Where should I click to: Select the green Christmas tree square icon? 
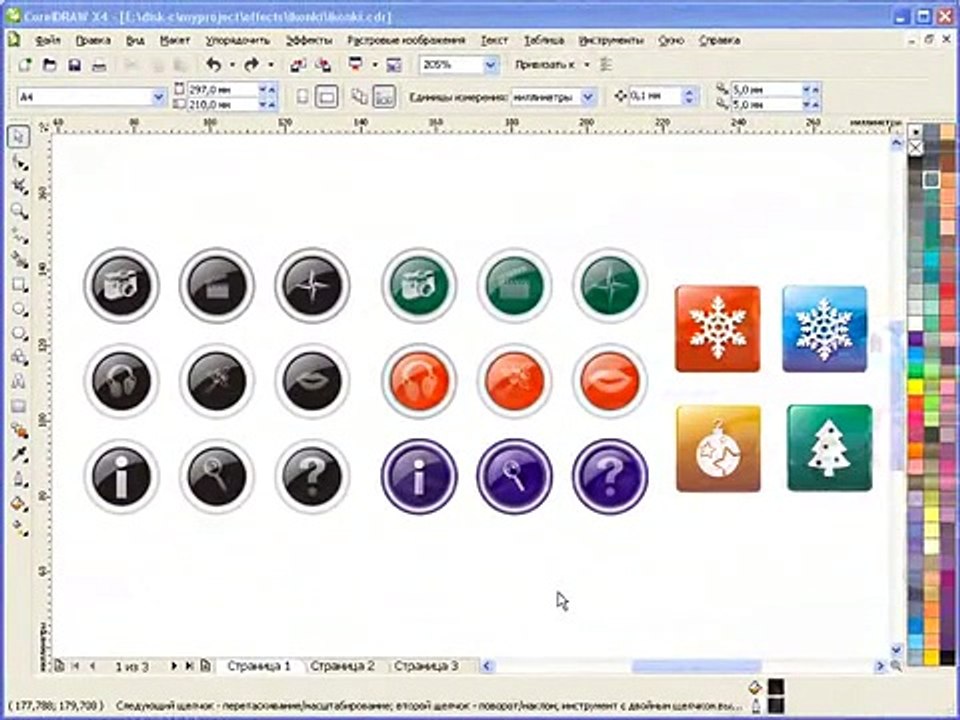tap(830, 448)
